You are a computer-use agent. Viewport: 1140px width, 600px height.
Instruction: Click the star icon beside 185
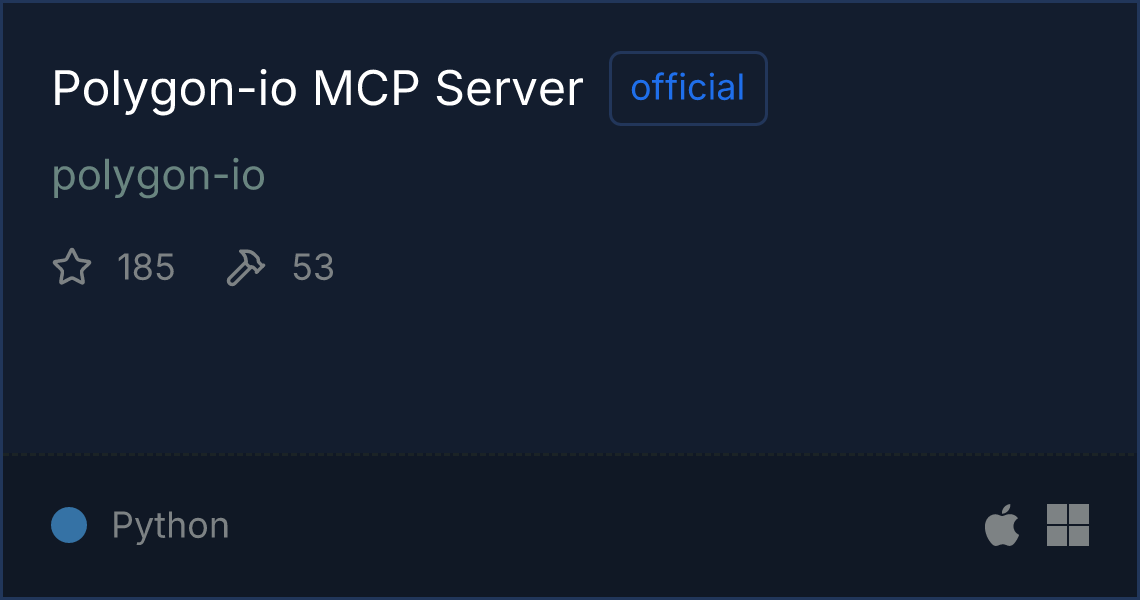point(72,267)
